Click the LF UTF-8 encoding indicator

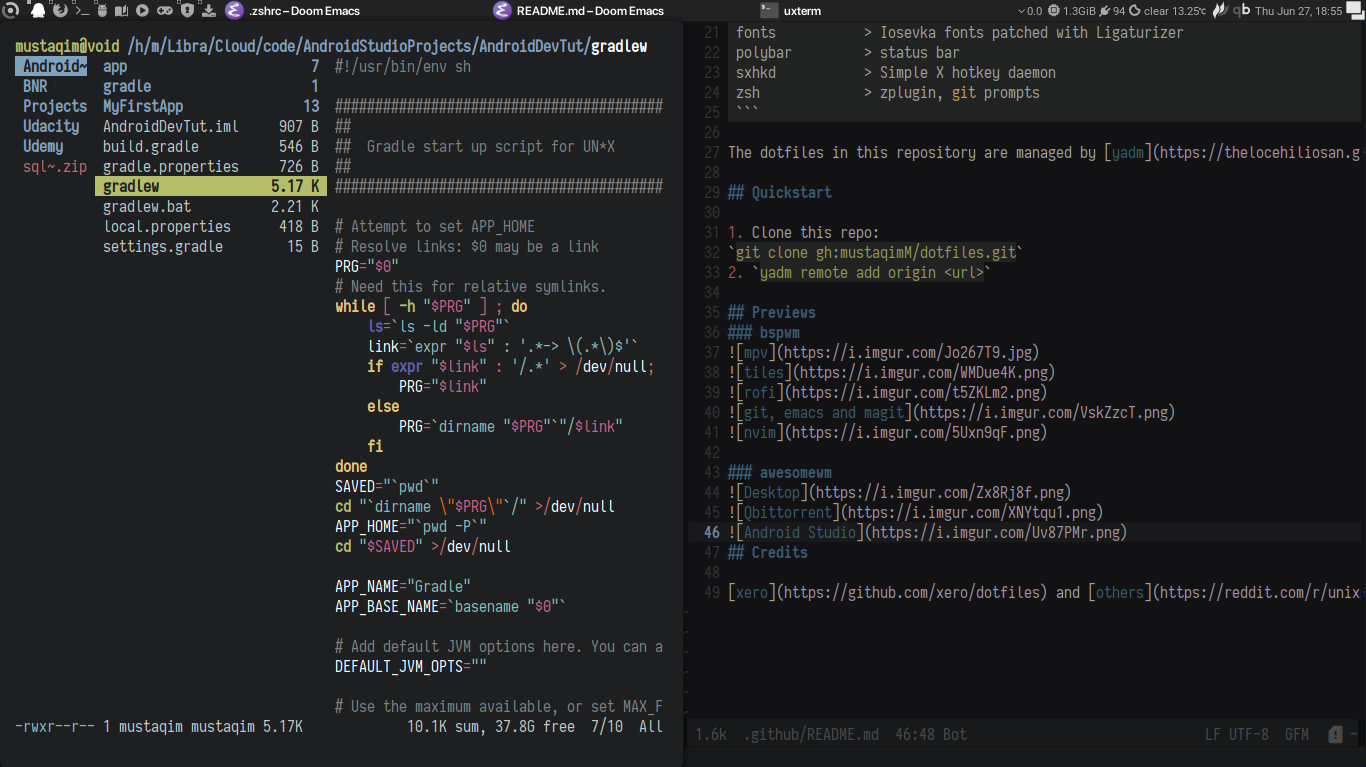click(1237, 734)
